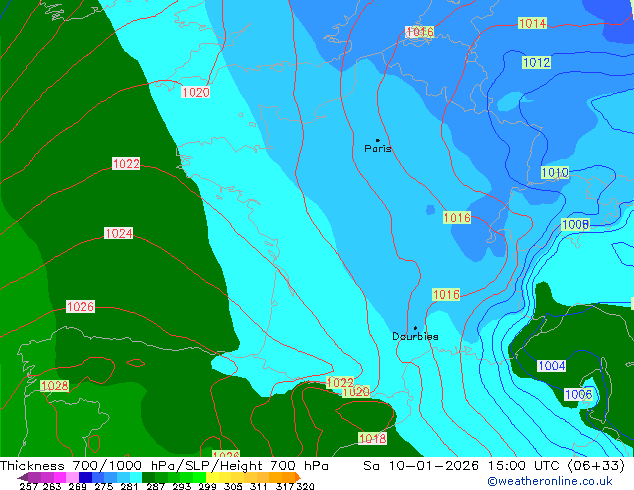This screenshot has height=490, width=634.
Task: Click the 311 legend value
Action: (259, 486)
